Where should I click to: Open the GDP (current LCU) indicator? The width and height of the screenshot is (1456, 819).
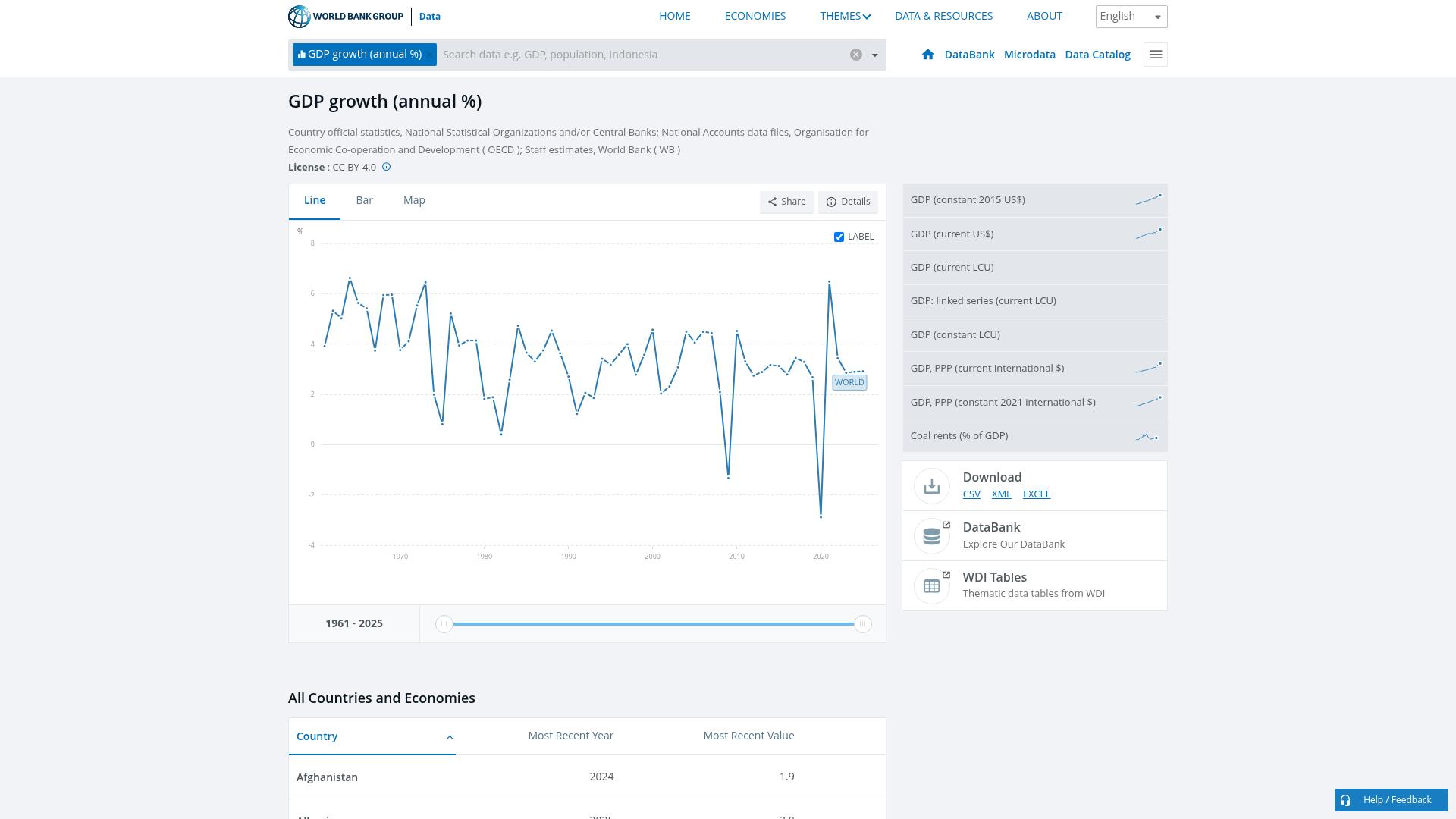pos(1034,268)
